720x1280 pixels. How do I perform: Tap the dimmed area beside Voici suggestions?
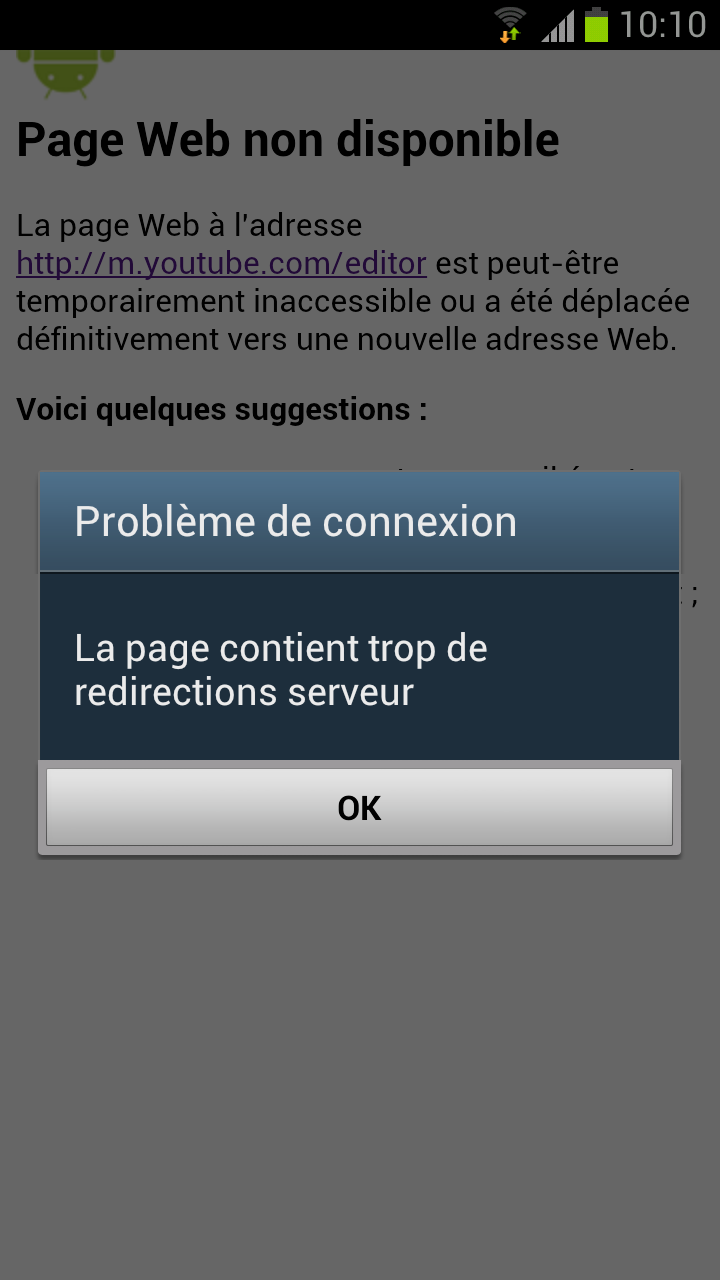(x=570, y=410)
